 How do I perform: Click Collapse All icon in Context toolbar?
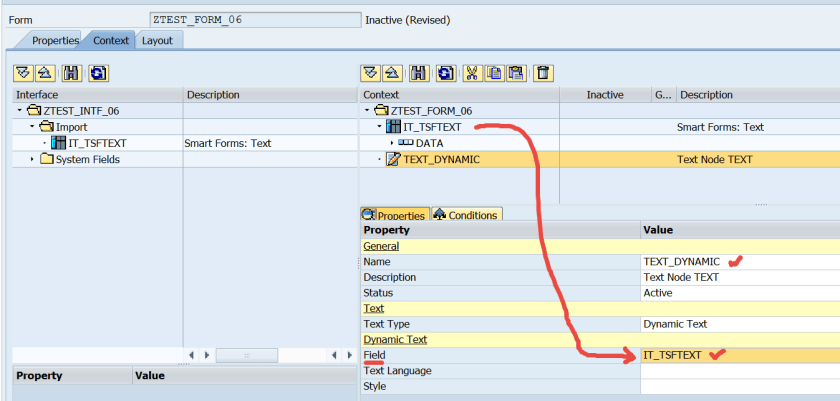(x=393, y=72)
